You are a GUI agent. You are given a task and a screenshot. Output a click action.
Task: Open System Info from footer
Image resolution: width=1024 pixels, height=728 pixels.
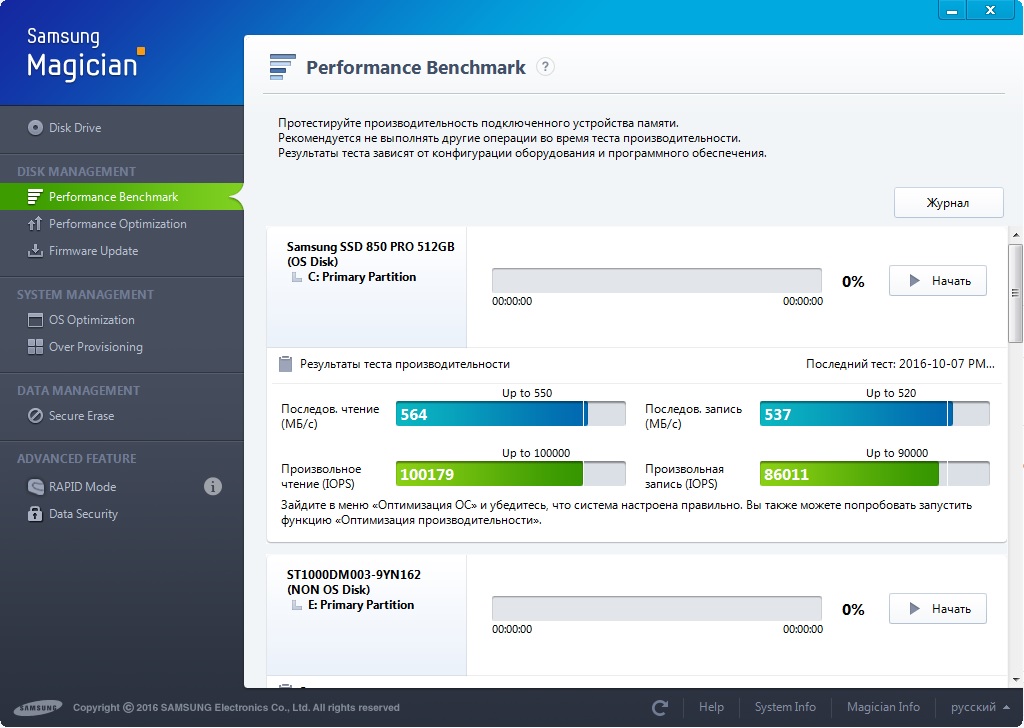pos(785,707)
